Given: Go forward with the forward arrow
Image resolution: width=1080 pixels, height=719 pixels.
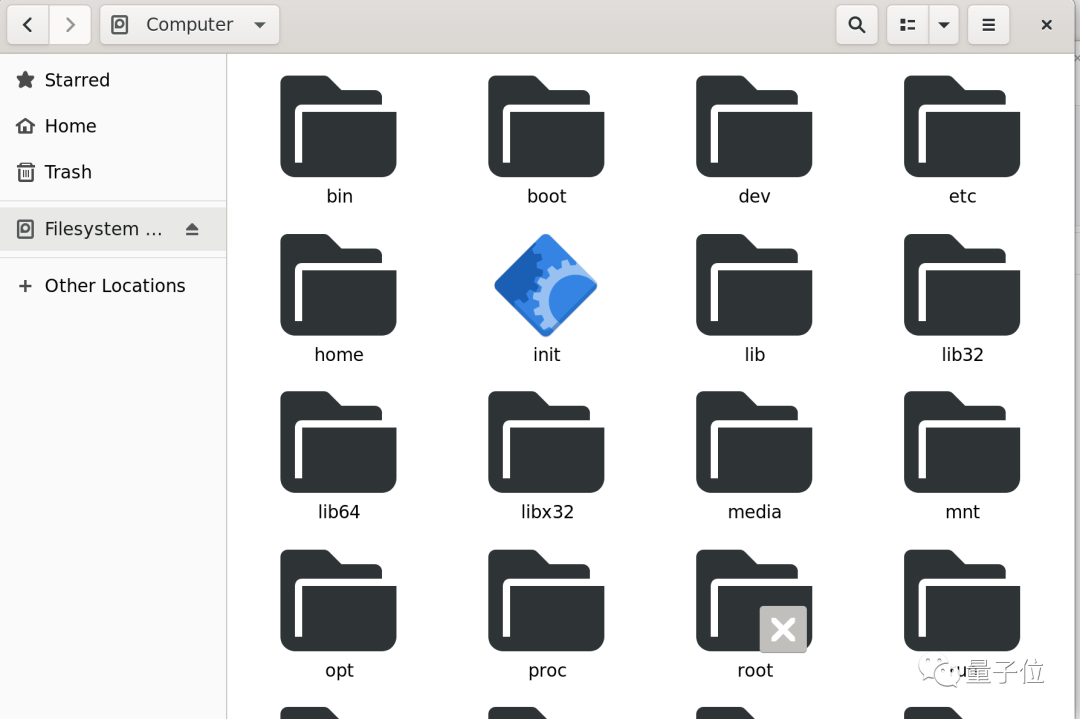Looking at the screenshot, I should pos(70,25).
